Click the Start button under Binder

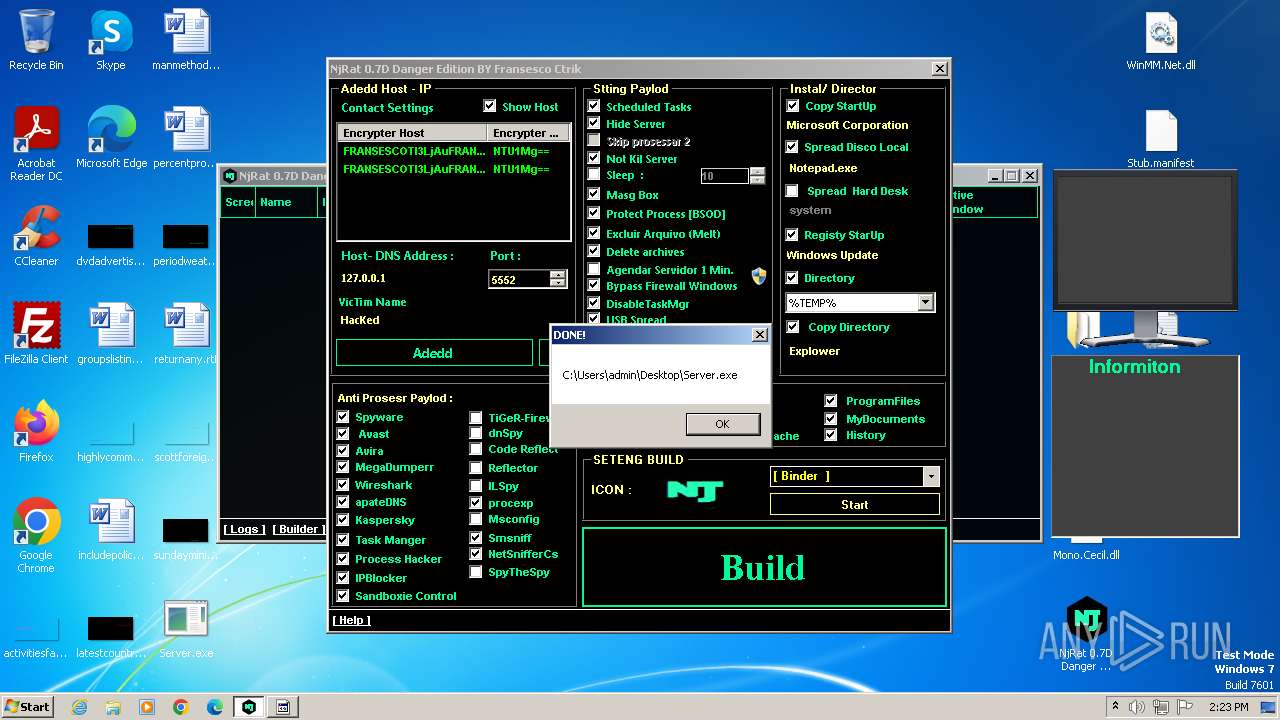855,505
